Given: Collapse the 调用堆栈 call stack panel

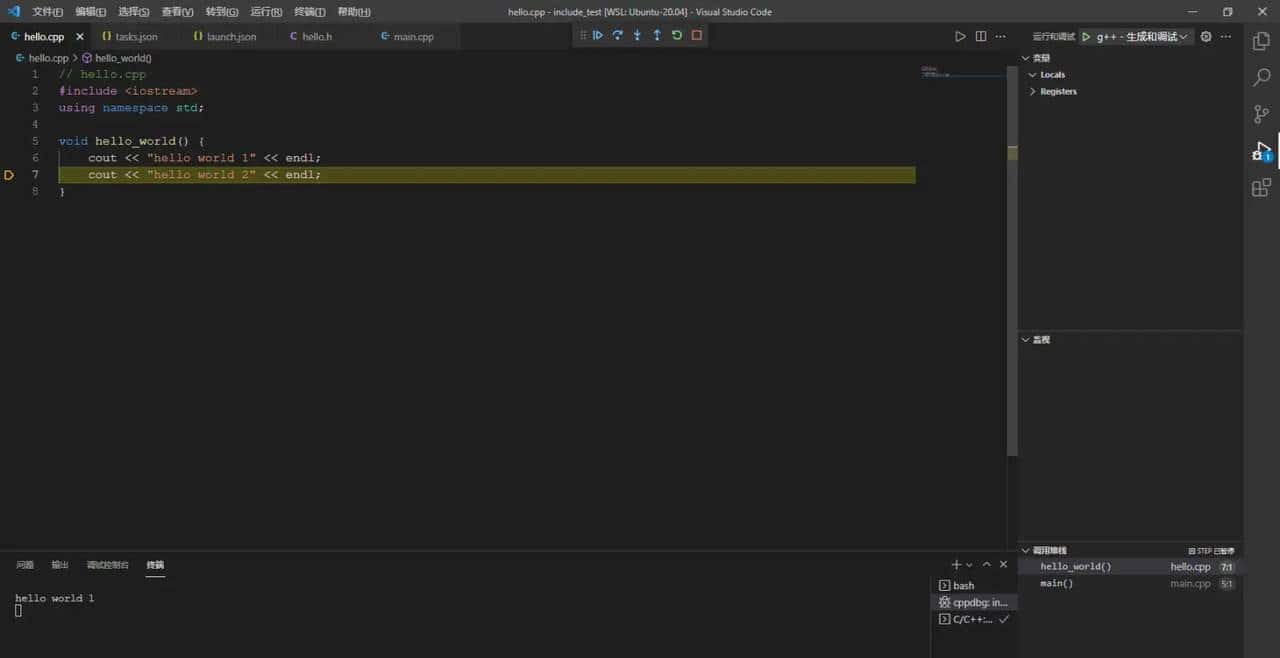Looking at the screenshot, I should coord(1025,550).
